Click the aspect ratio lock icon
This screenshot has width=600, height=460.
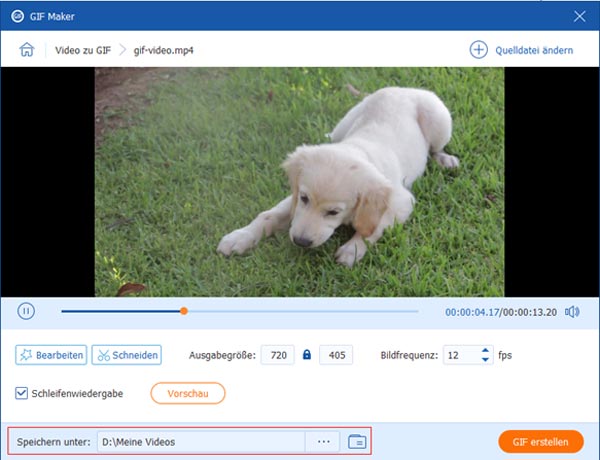(x=307, y=355)
